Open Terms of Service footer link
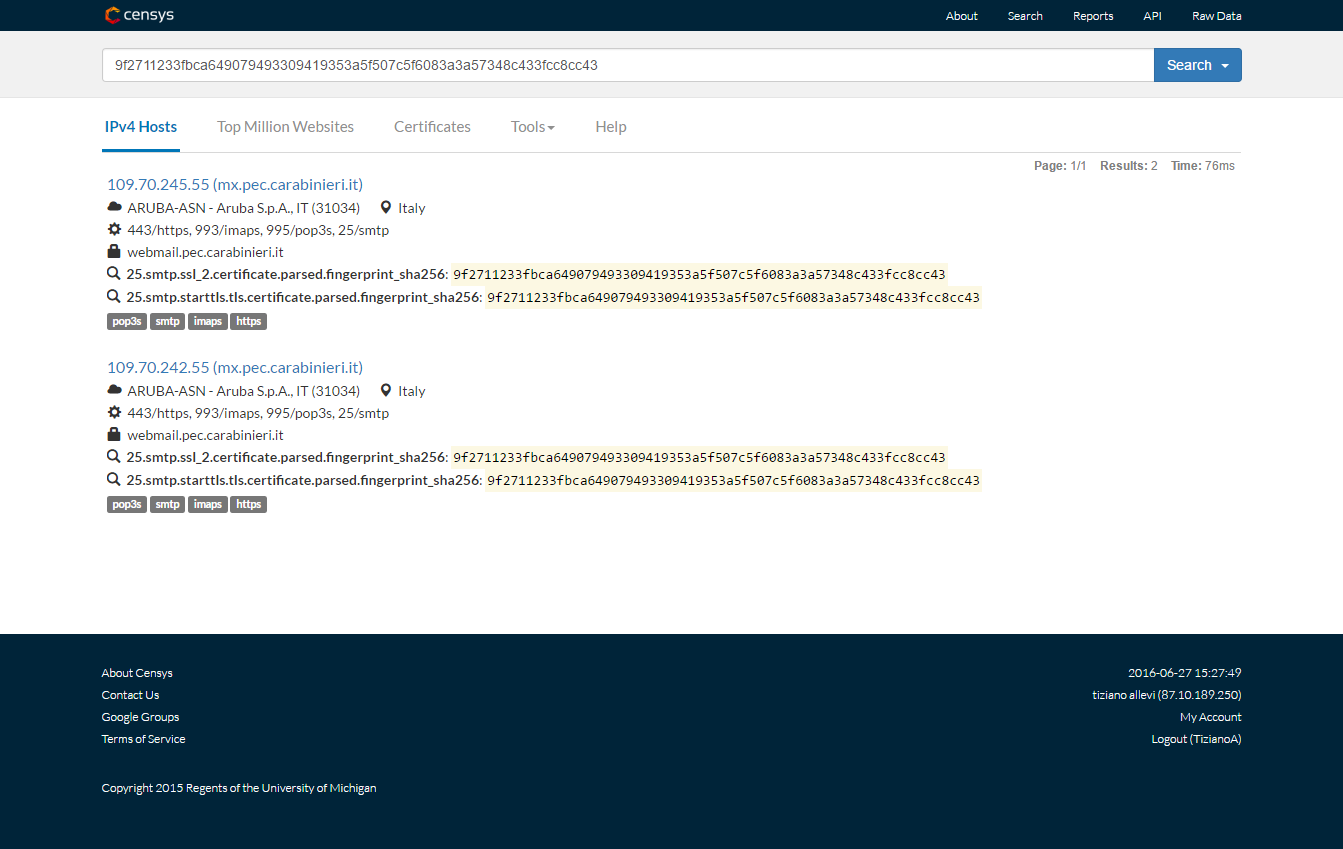 coord(143,739)
